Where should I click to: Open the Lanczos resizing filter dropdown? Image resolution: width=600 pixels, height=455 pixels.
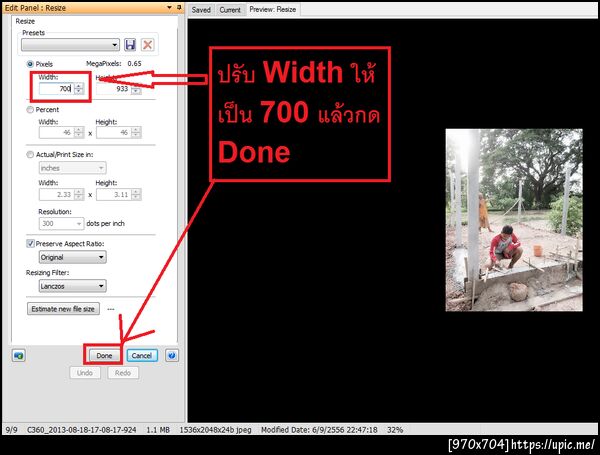tap(73, 286)
